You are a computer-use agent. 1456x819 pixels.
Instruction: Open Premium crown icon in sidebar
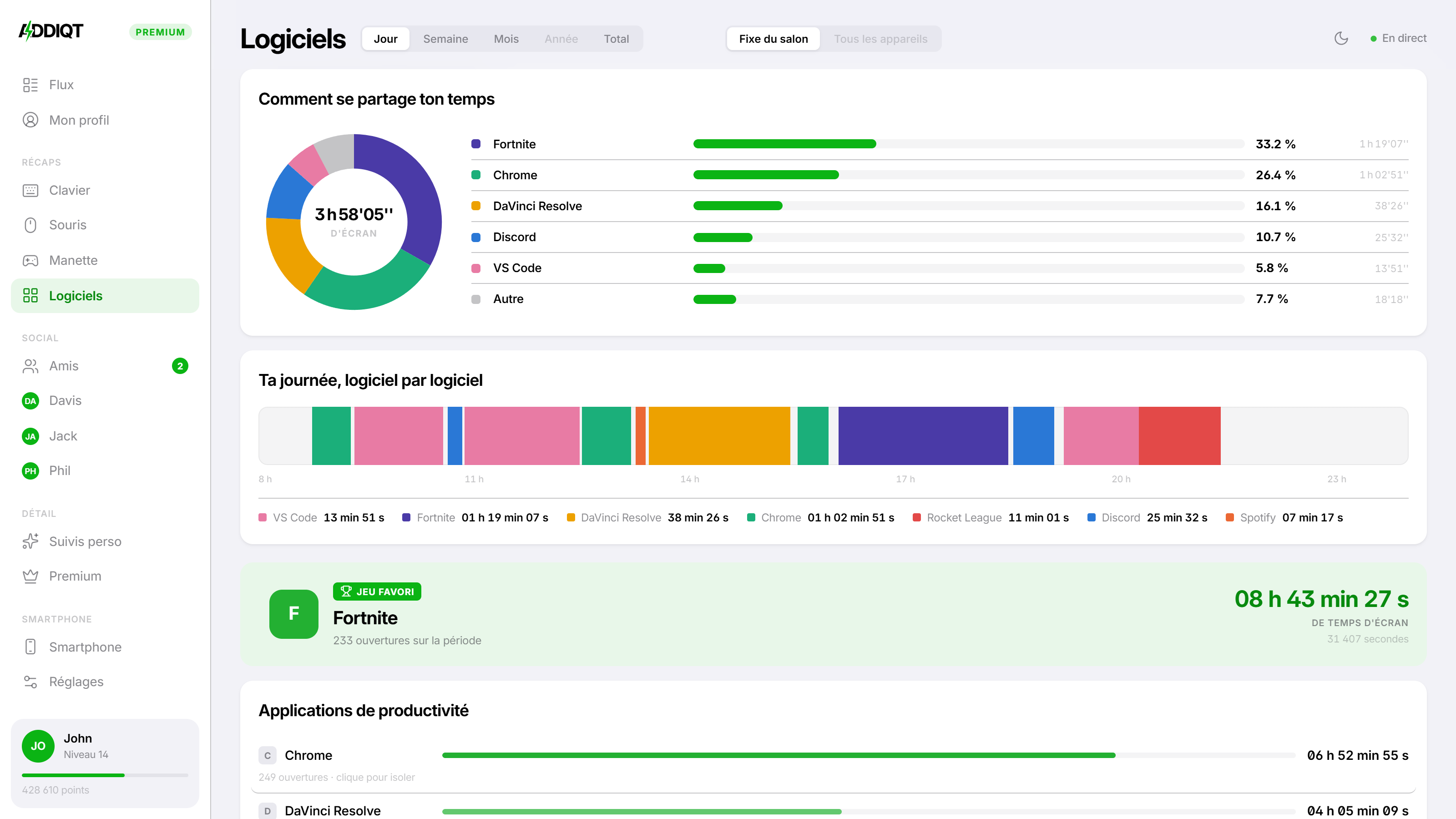(30, 576)
